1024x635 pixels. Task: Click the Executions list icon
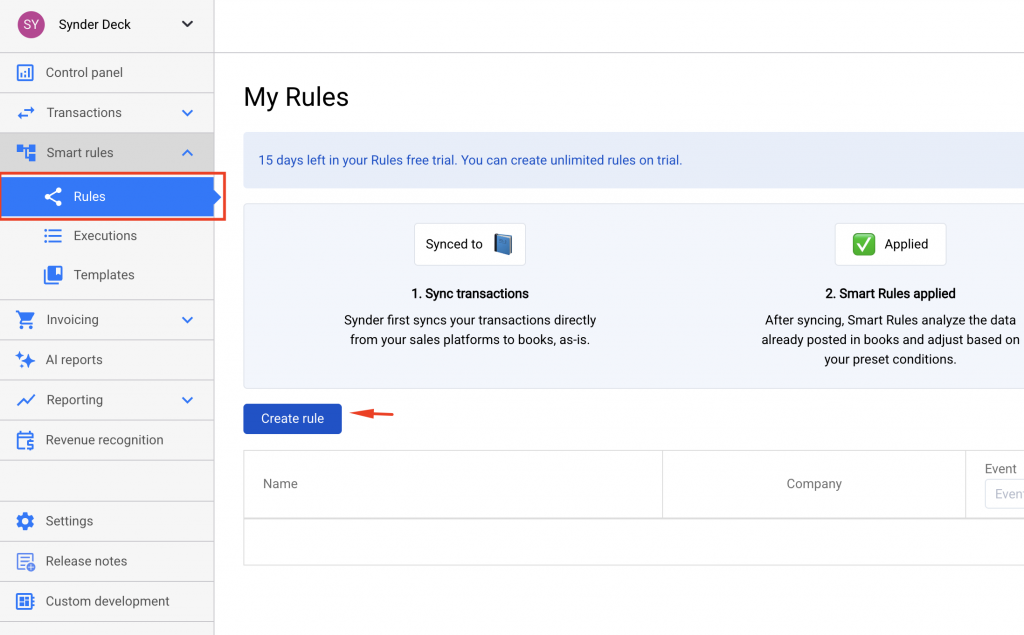click(53, 236)
